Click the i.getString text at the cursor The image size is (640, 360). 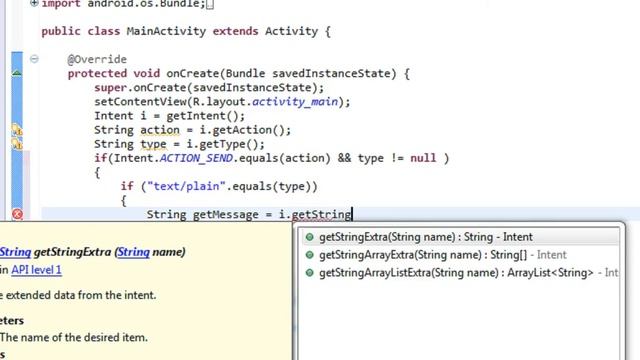[x=315, y=214]
